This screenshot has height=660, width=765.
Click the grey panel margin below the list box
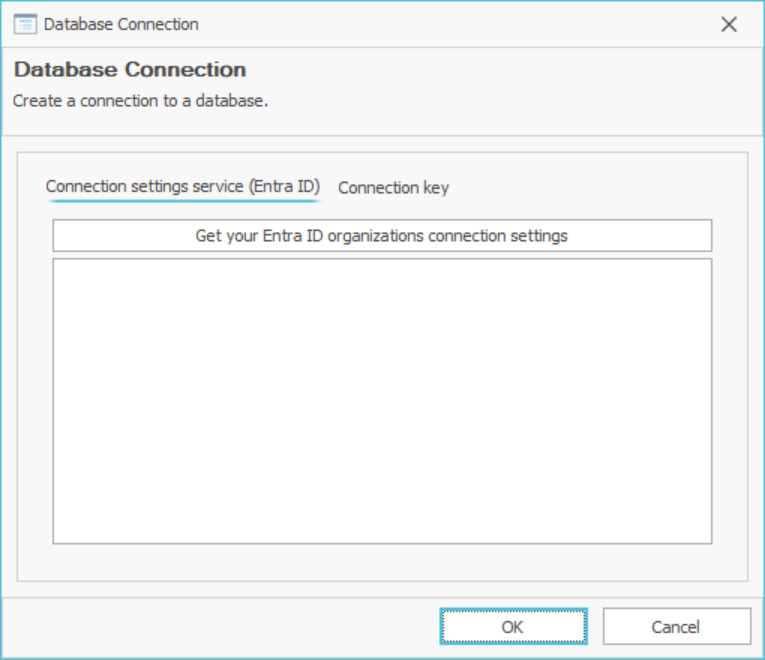click(x=382, y=562)
